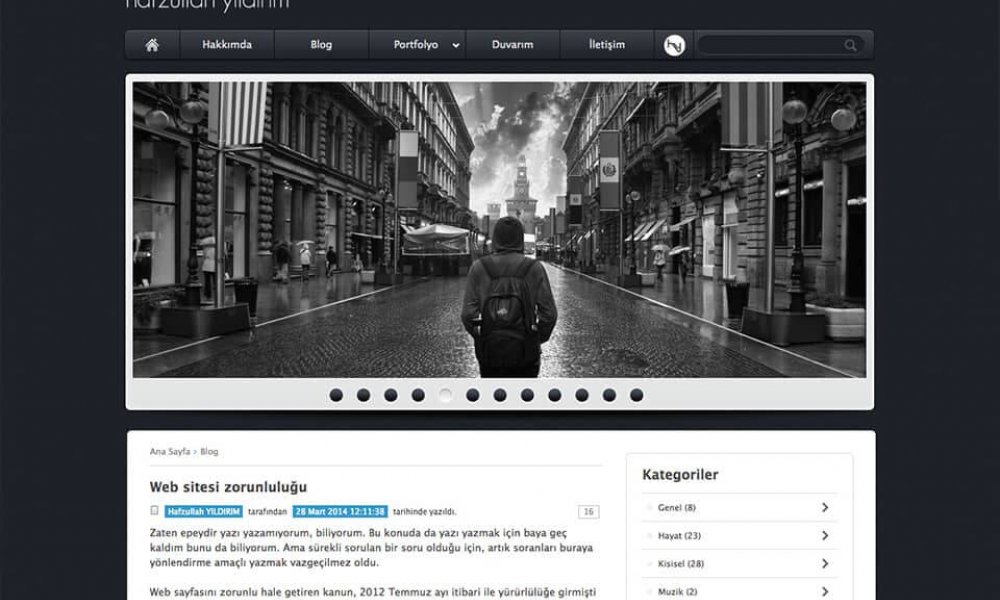Click the arrow icon next to Hayat
The height and width of the screenshot is (600, 1000).
click(x=825, y=536)
